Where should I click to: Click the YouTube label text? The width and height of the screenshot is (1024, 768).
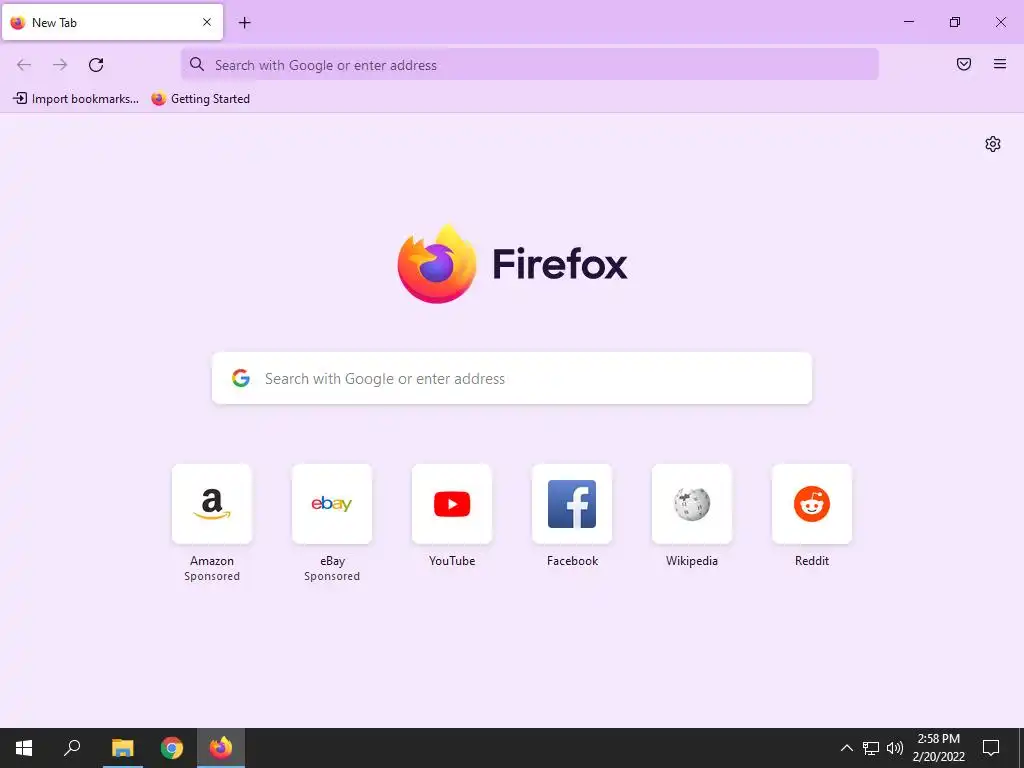pyautogui.click(x=452, y=561)
